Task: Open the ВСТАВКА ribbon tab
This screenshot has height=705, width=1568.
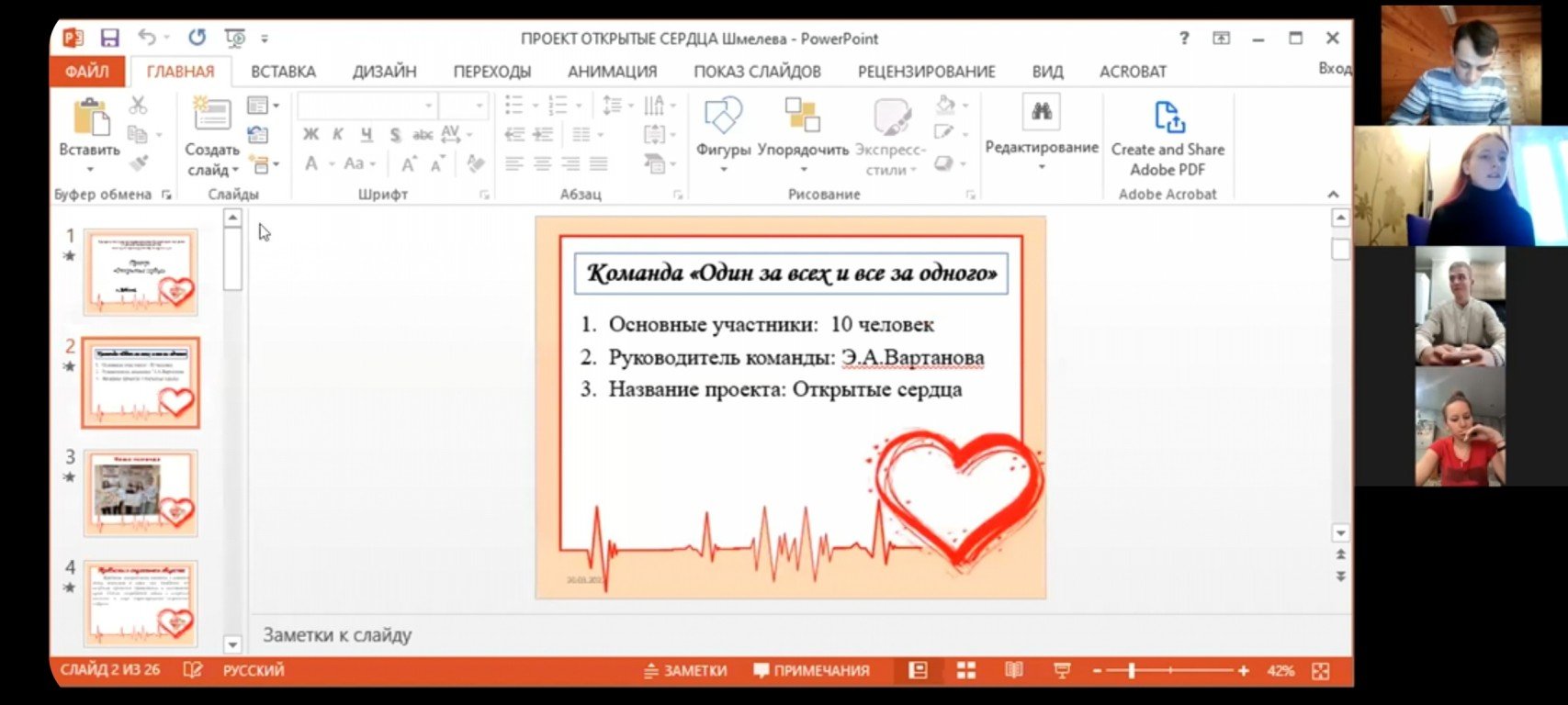Action: pyautogui.click(x=283, y=72)
